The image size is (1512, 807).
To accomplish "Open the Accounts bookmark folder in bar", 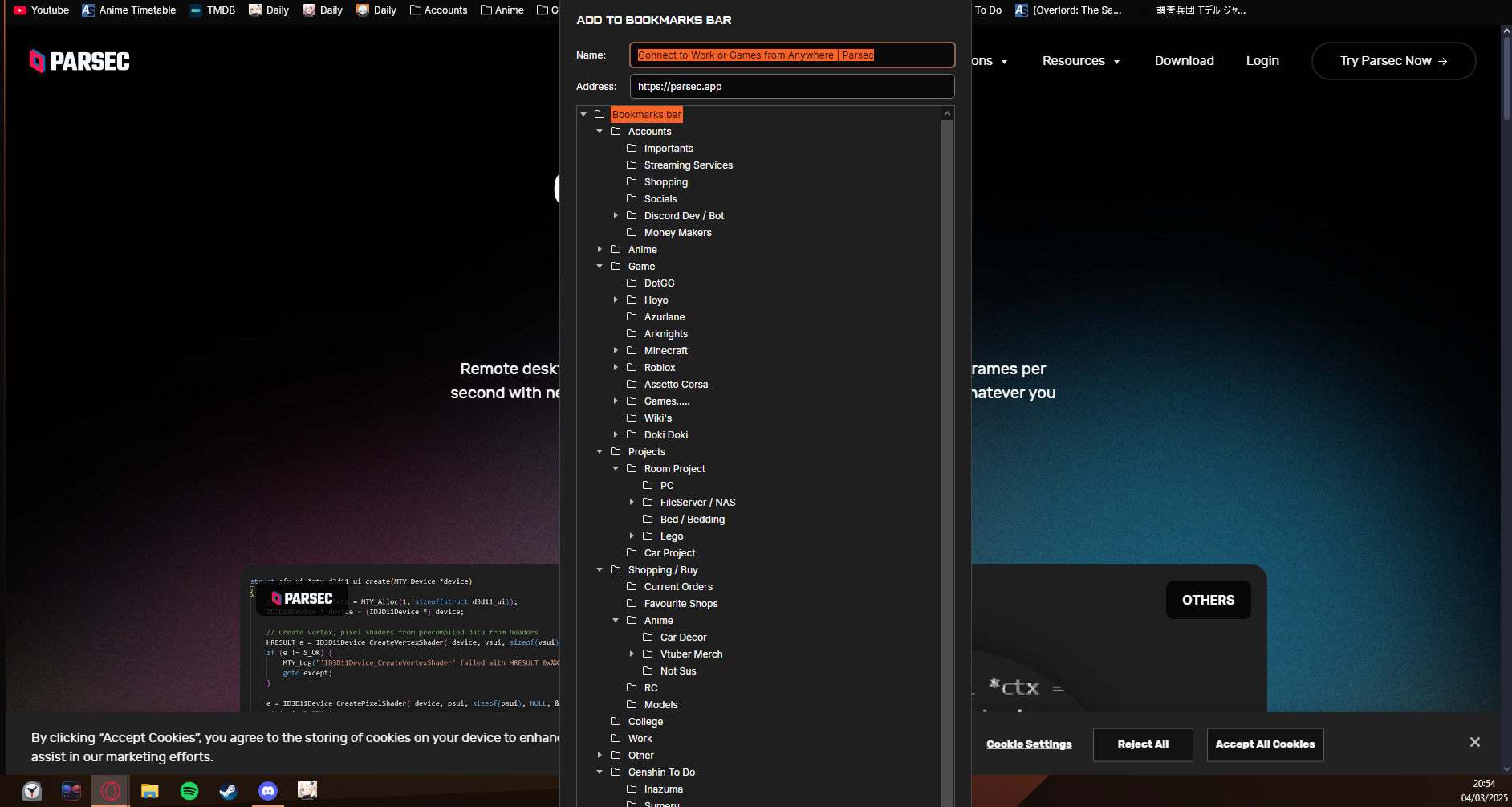I will (439, 10).
